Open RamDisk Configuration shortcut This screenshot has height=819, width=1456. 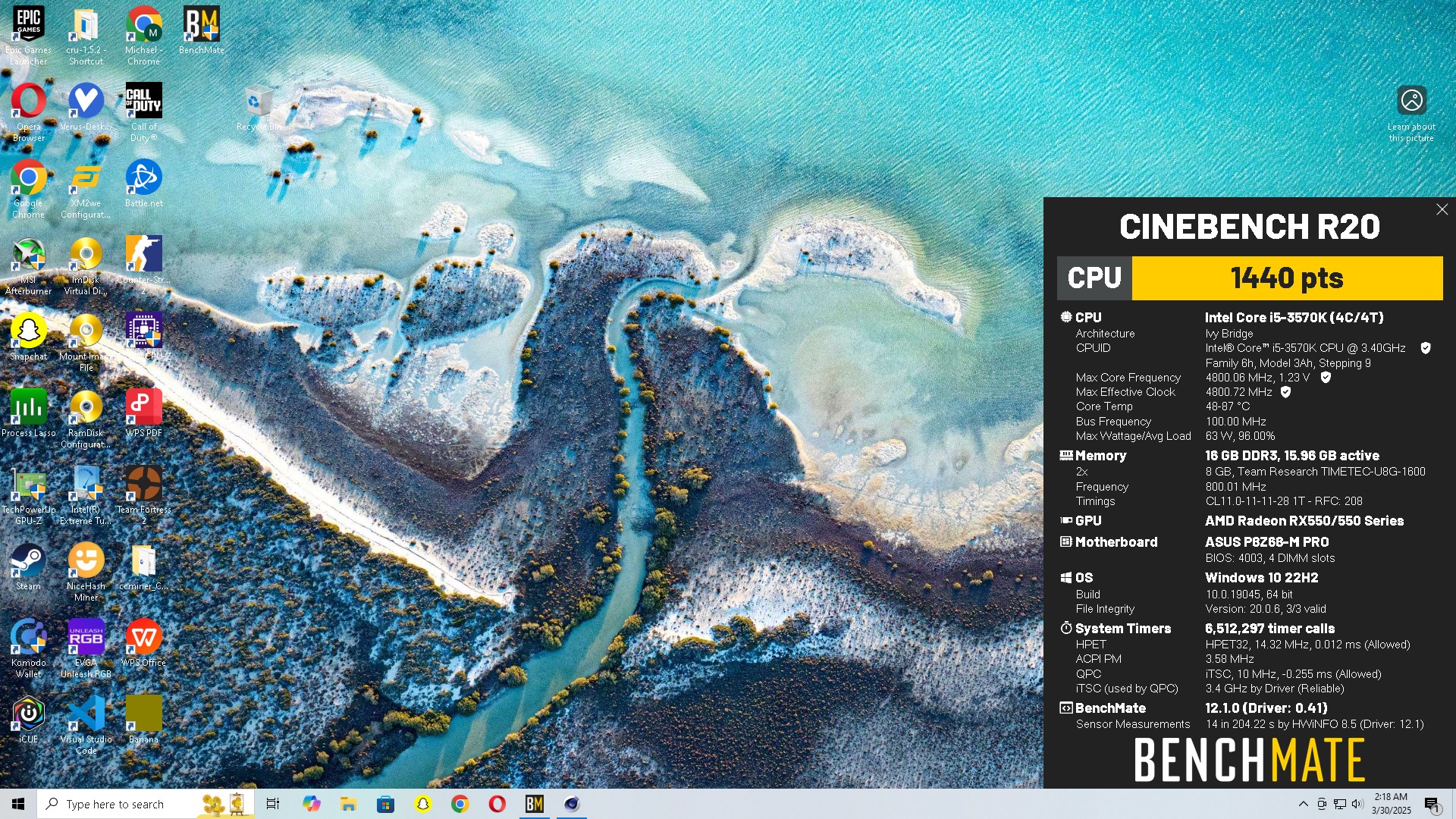tap(86, 419)
